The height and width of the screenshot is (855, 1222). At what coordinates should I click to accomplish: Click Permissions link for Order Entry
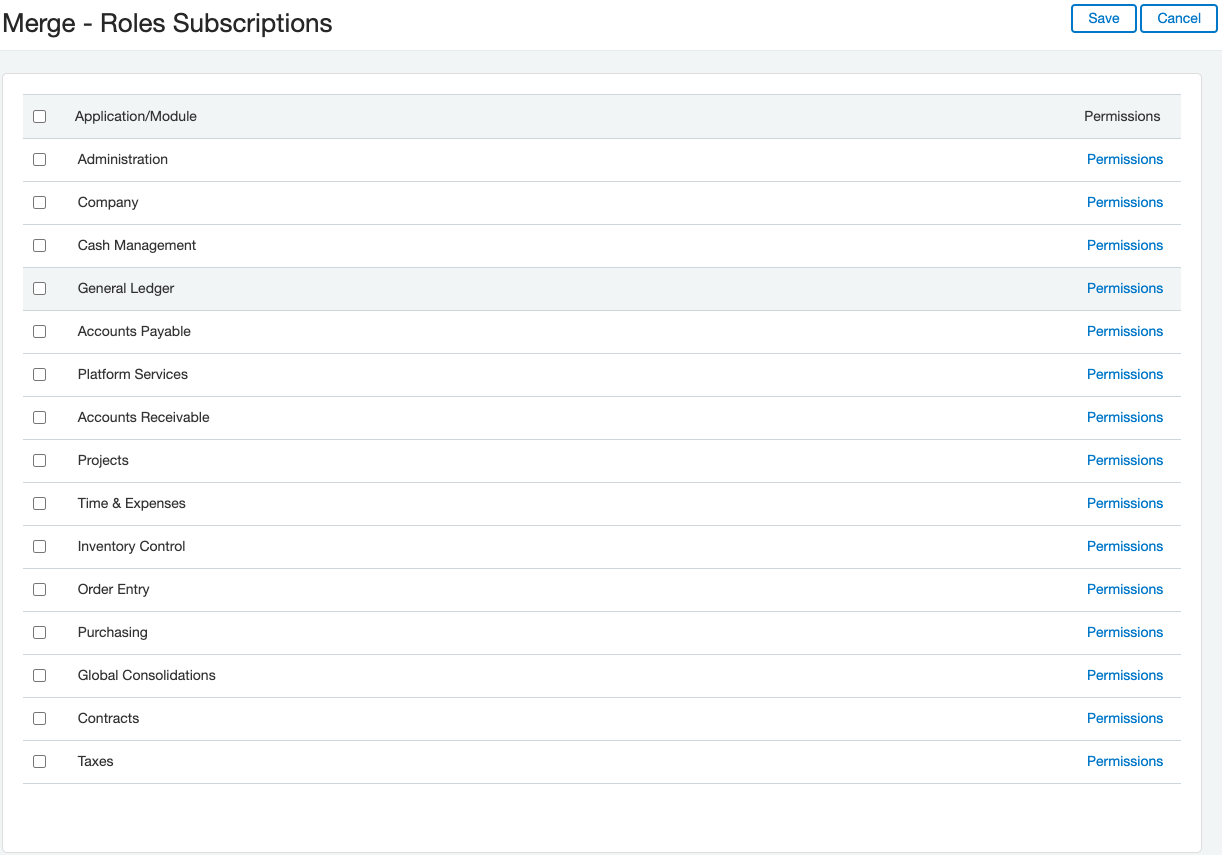pyautogui.click(x=1124, y=590)
